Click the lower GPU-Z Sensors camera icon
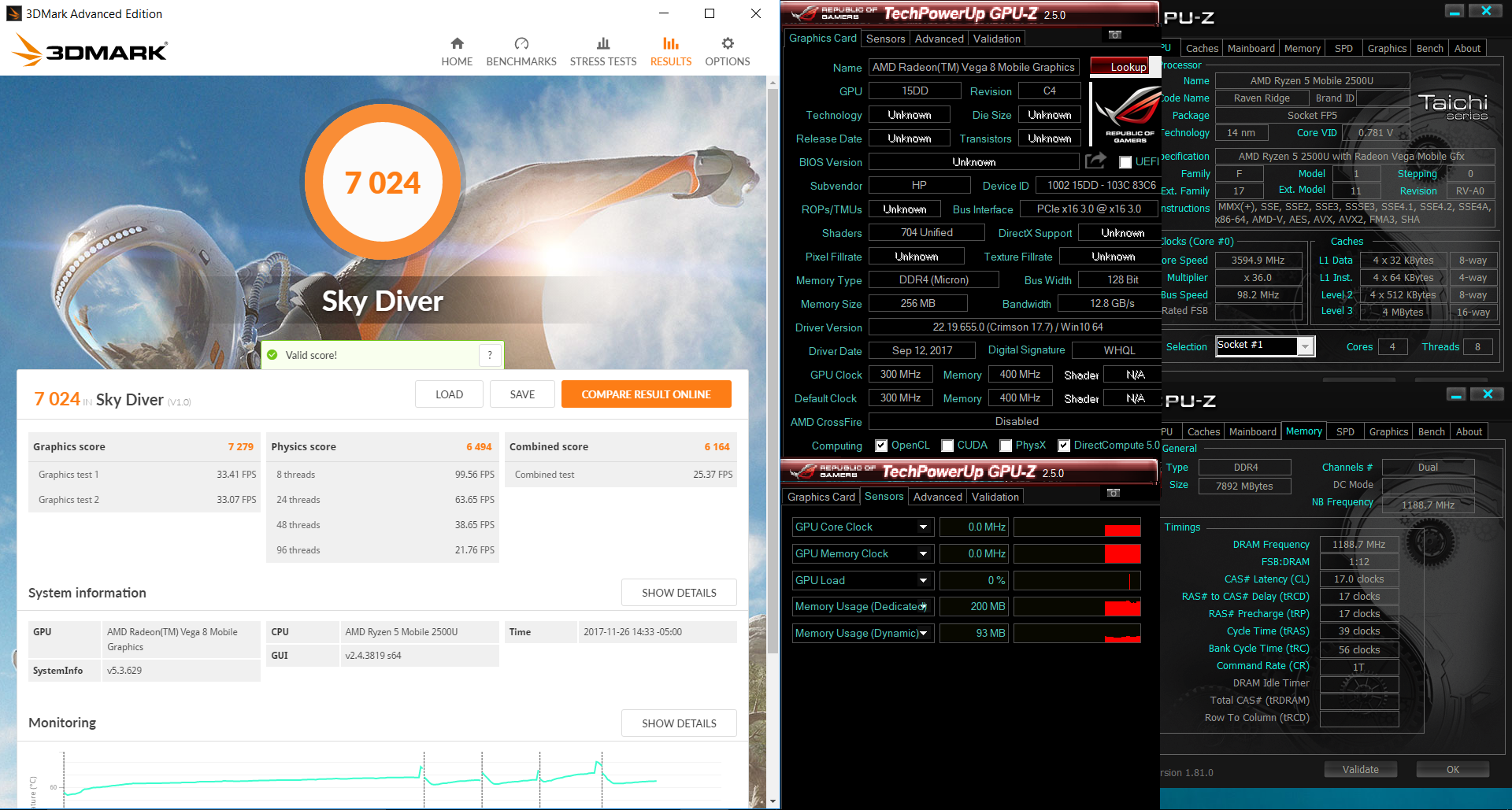The image size is (1512, 810). [x=1114, y=493]
